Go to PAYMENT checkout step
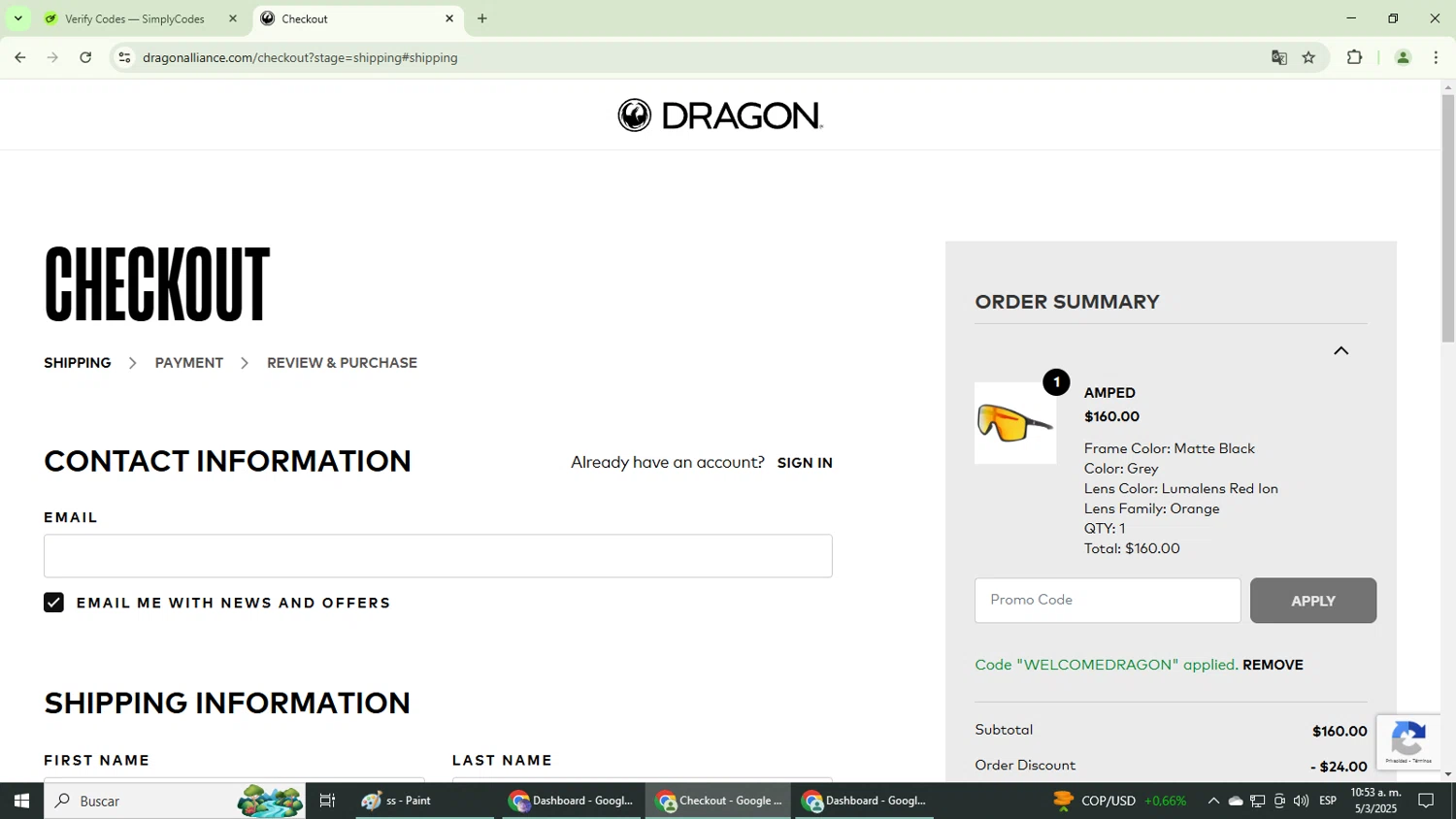1456x819 pixels. (189, 363)
